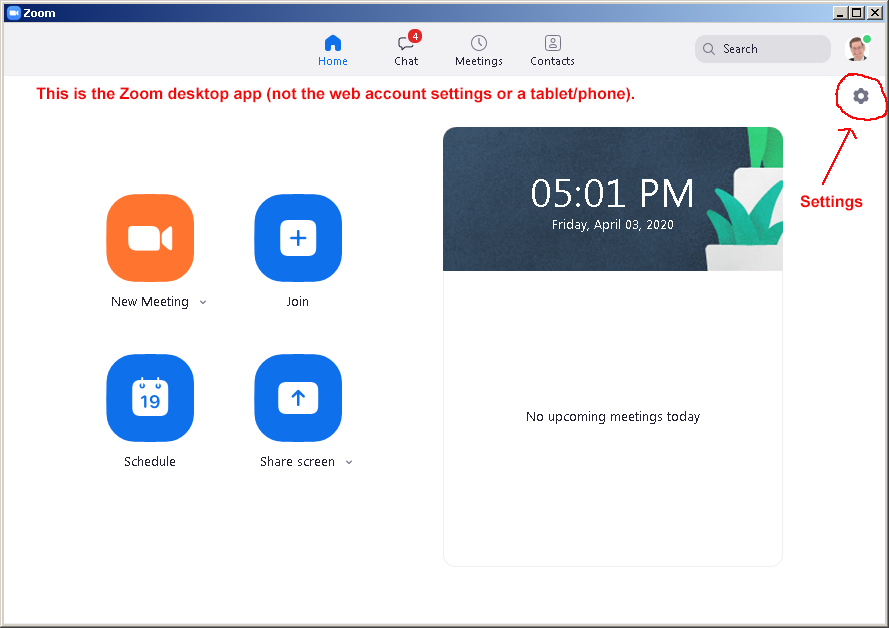Open the Schedule calendar icon
Screen dimensions: 889x628
[150, 398]
